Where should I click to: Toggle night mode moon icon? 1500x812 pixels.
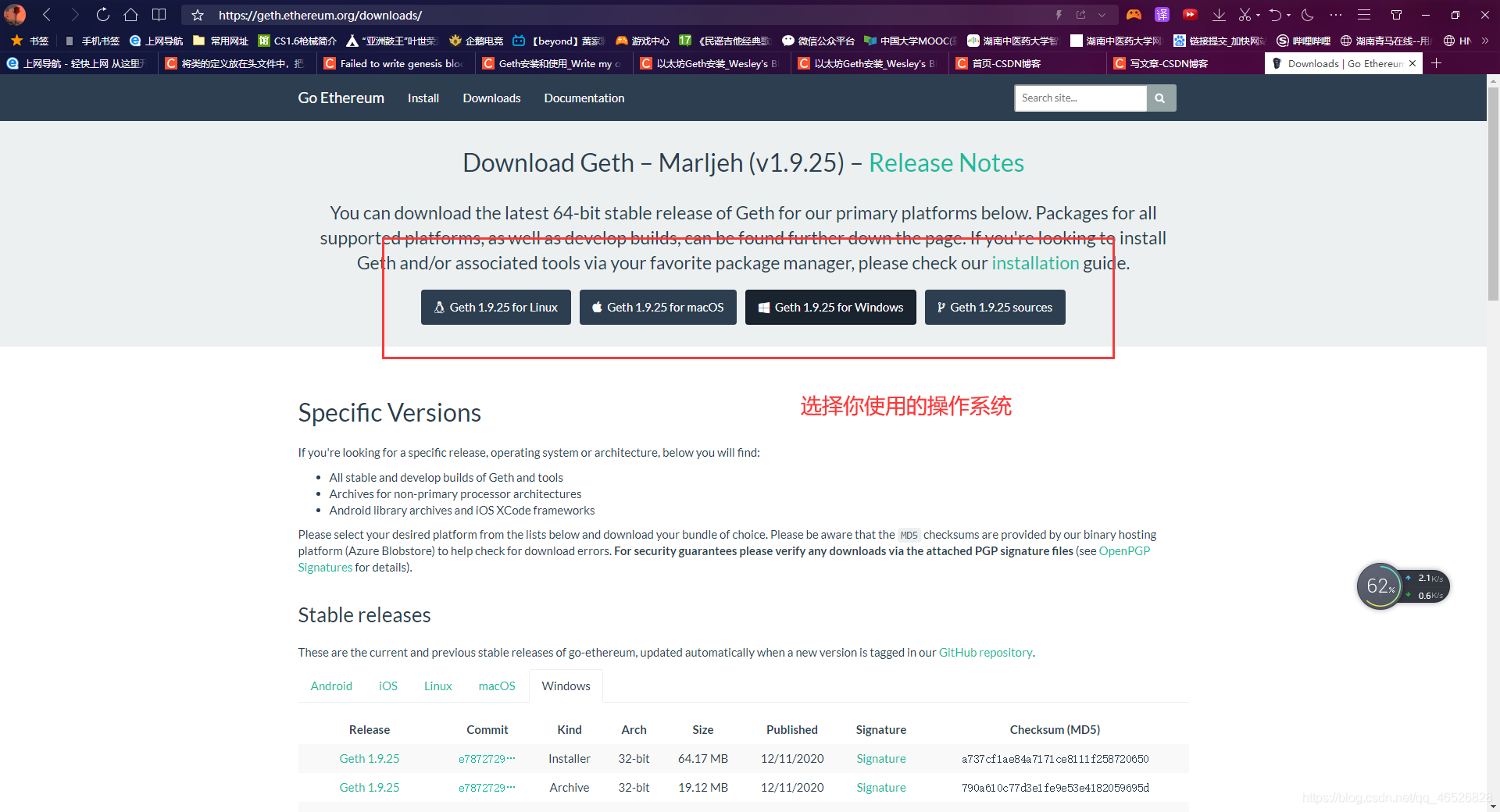pyautogui.click(x=1308, y=15)
